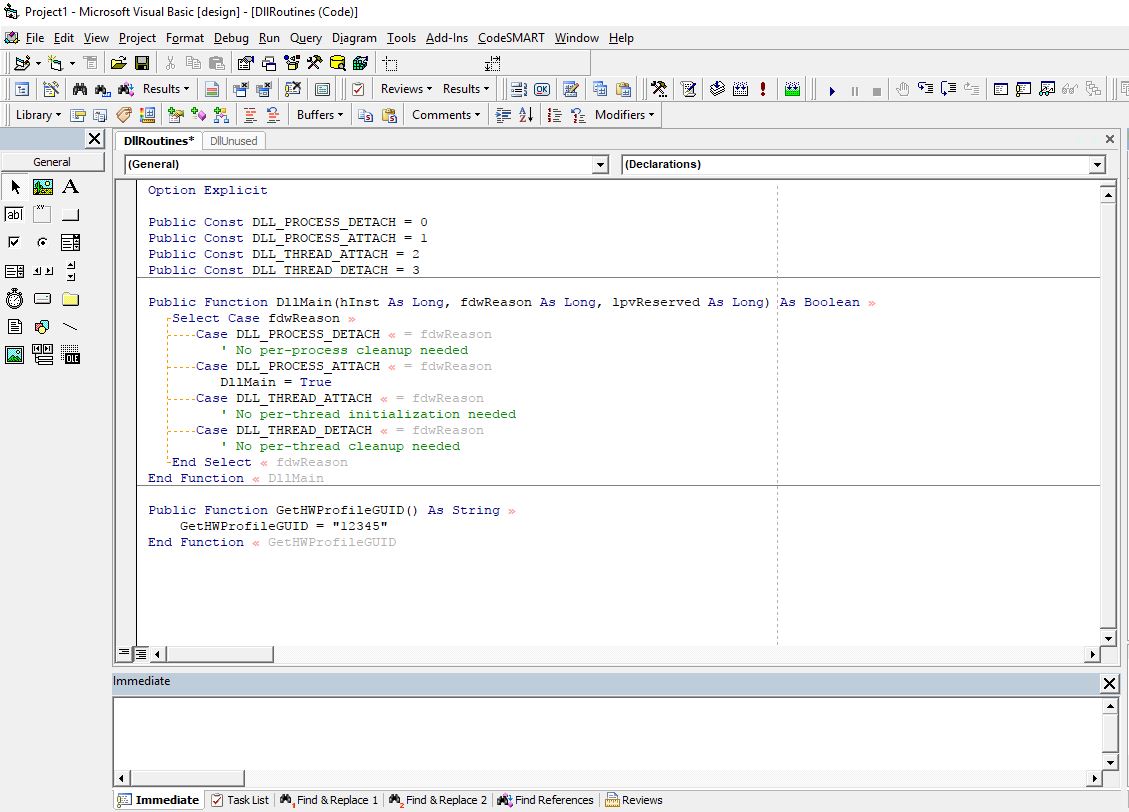Click the Save Project floppy icon
The height and width of the screenshot is (812, 1129).
point(142,63)
